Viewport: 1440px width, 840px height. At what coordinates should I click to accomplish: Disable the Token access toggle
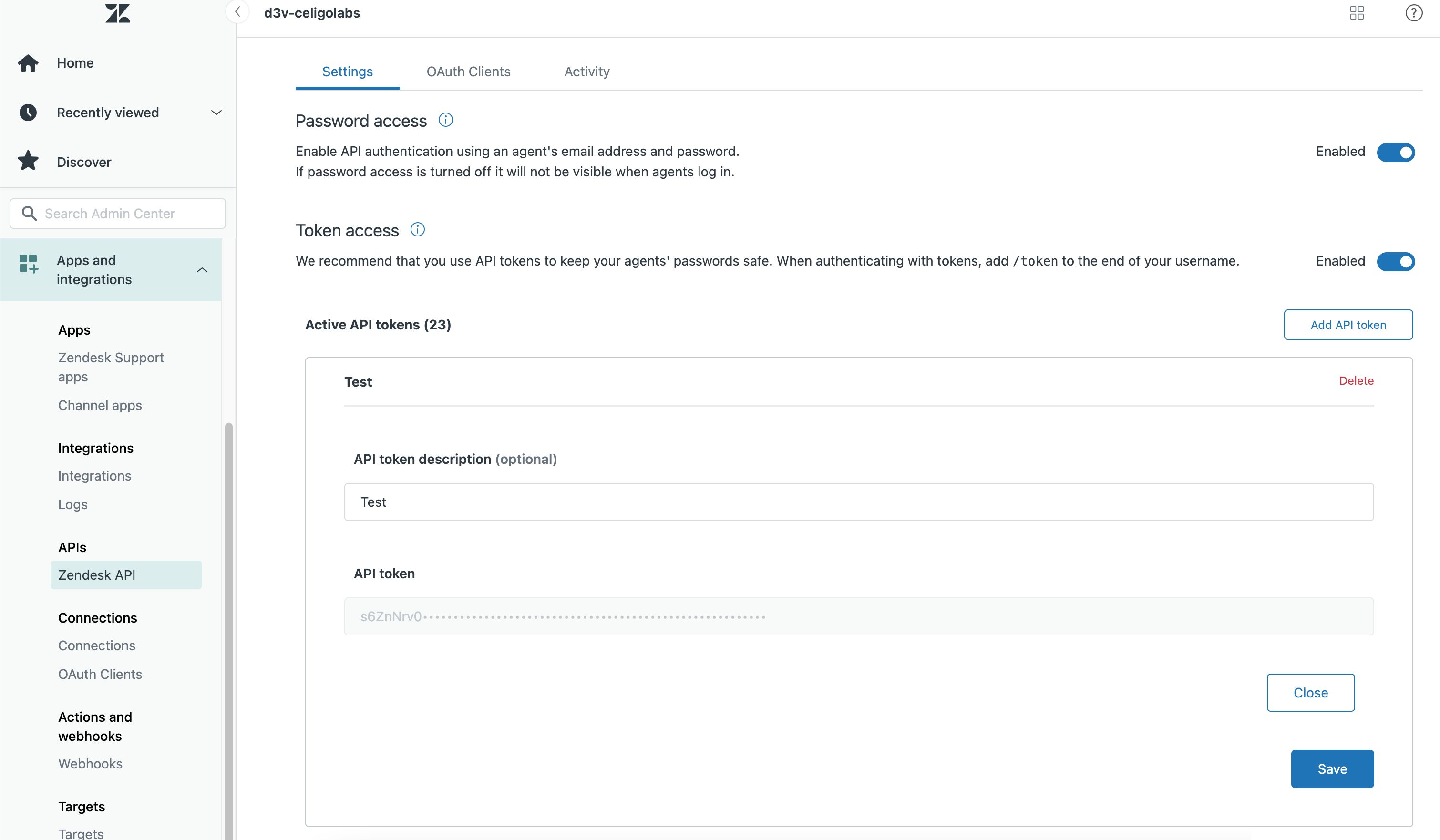[1396, 262]
